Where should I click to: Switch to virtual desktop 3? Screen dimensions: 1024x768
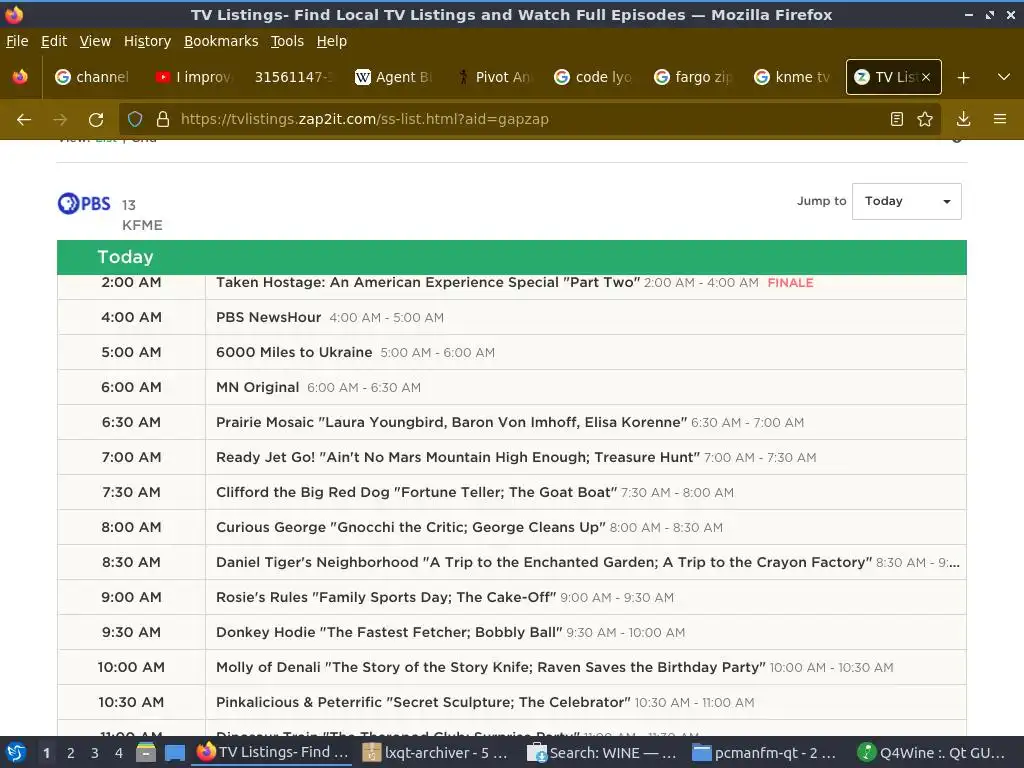(95, 753)
